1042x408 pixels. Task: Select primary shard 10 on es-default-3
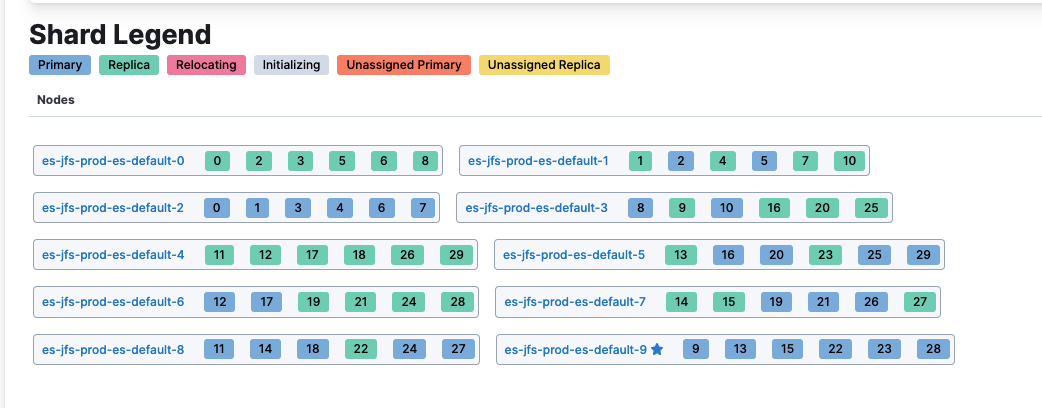click(726, 208)
